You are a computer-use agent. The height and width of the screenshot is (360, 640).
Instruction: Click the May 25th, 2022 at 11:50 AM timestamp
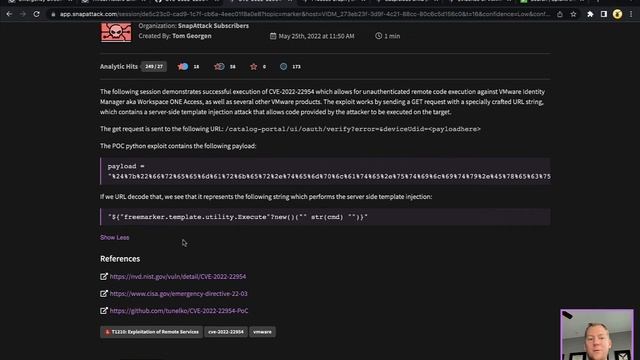click(316, 36)
